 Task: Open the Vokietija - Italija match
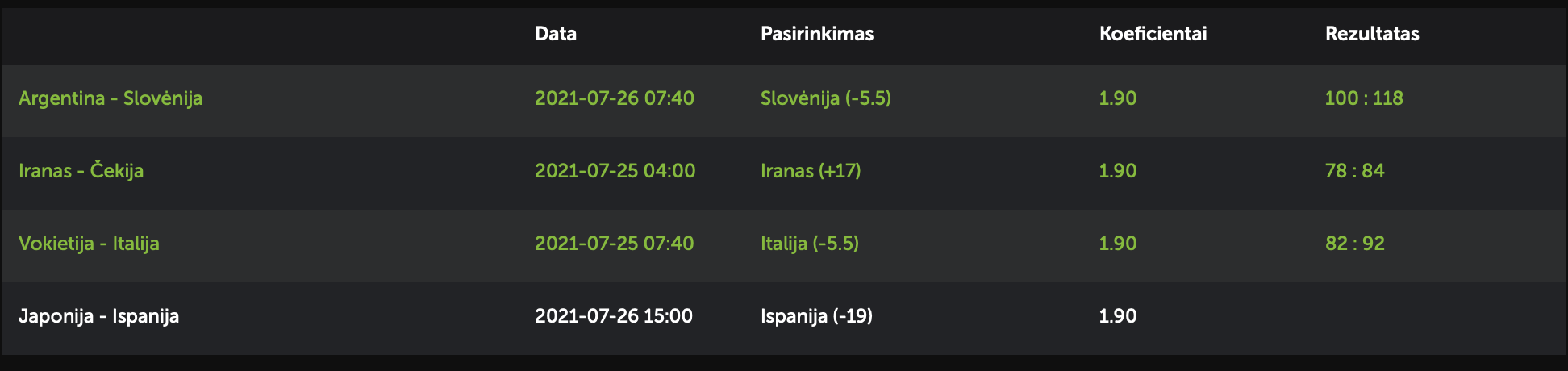pyautogui.click(x=89, y=244)
